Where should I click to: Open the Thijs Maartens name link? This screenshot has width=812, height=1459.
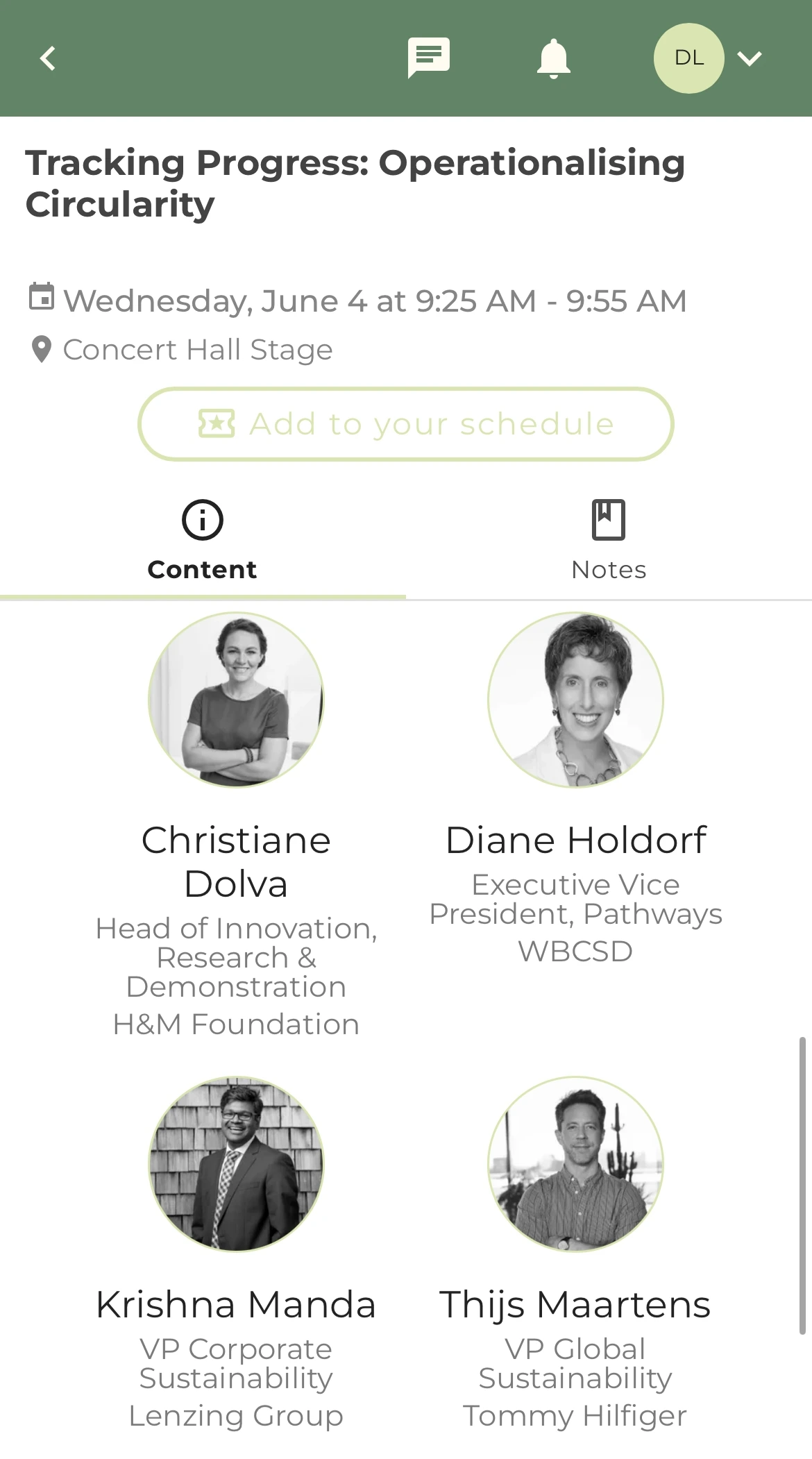(x=575, y=1305)
